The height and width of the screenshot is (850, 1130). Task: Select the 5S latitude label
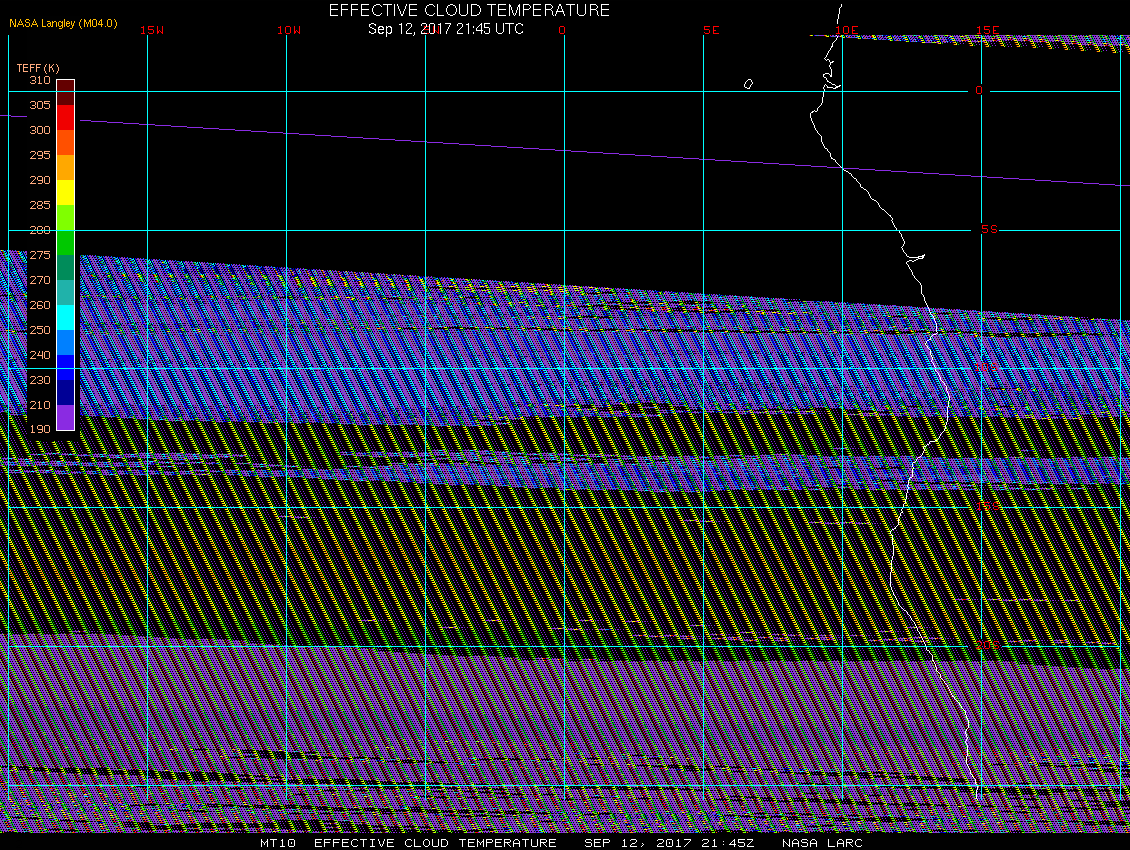(x=989, y=230)
